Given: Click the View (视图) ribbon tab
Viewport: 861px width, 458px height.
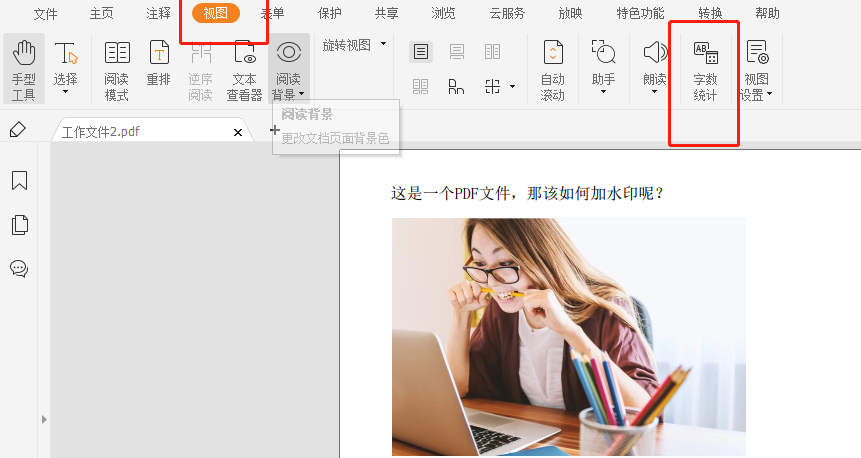Looking at the screenshot, I should (216, 13).
